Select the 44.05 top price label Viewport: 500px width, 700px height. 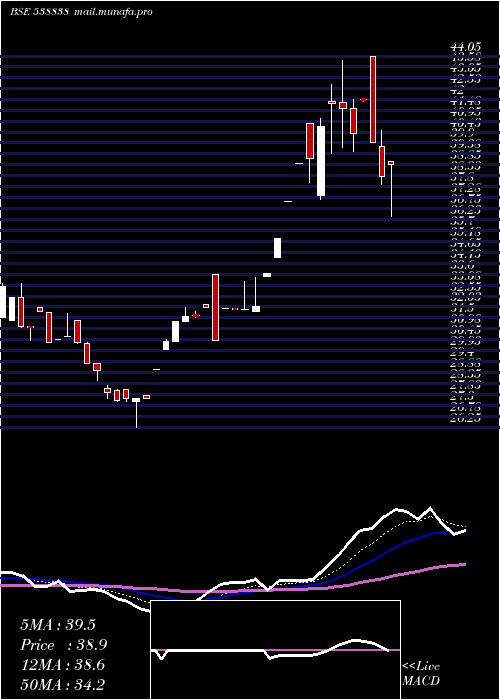pyautogui.click(x=465, y=46)
